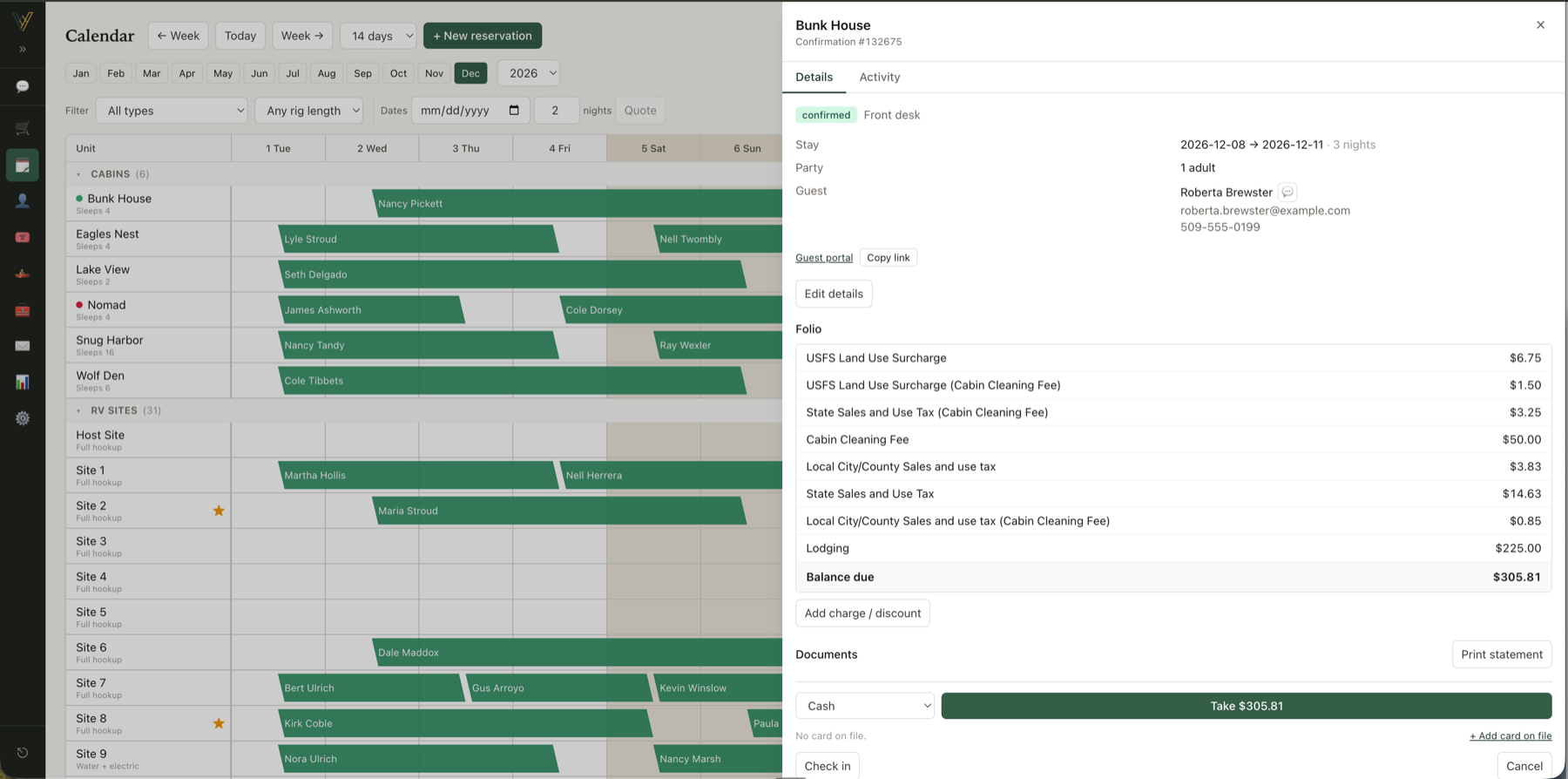Select the Jun month tab
The image size is (1568, 779).
[x=260, y=73]
